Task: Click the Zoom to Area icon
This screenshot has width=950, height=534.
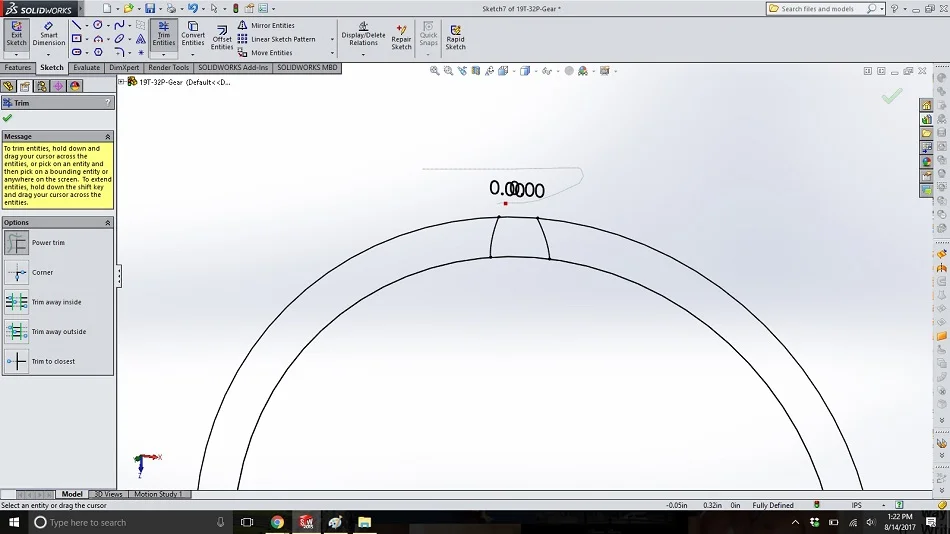Action: [x=448, y=71]
